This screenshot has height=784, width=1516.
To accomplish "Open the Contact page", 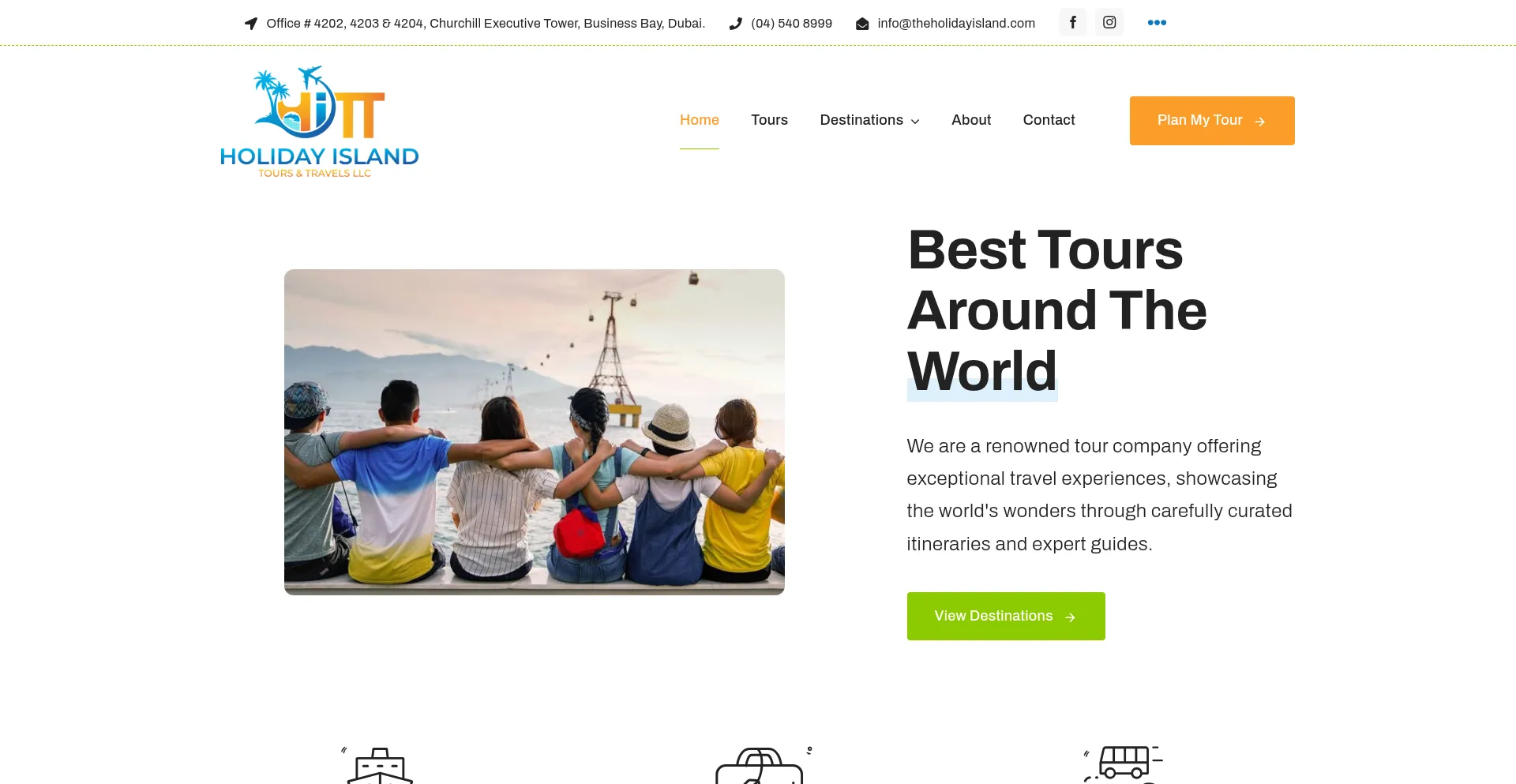I will [x=1049, y=120].
